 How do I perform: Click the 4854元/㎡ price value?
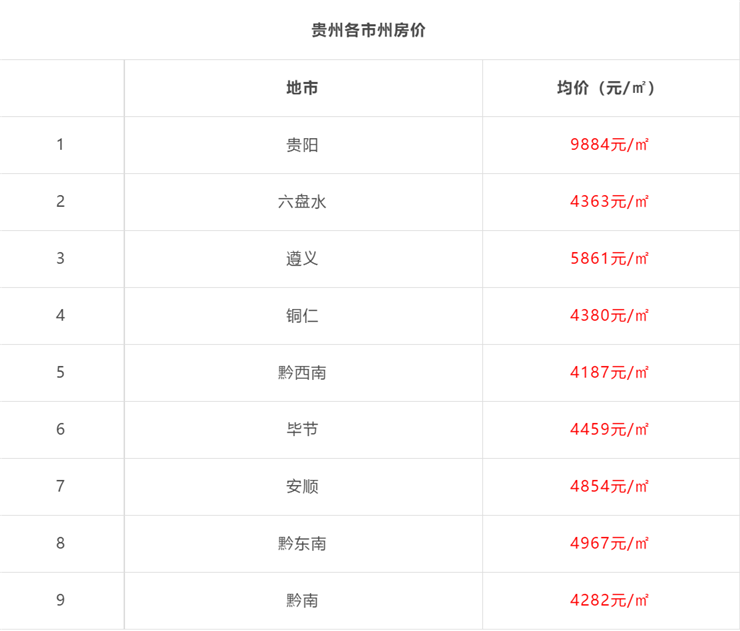[x=609, y=486]
